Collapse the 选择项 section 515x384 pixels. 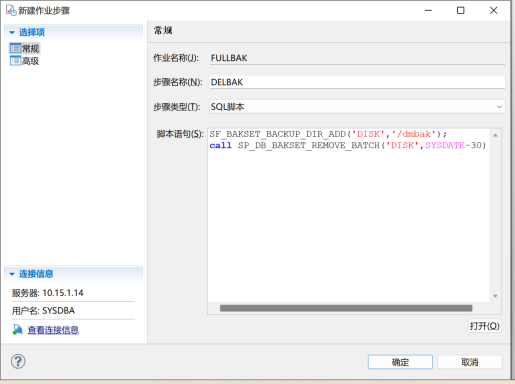[x=12, y=32]
